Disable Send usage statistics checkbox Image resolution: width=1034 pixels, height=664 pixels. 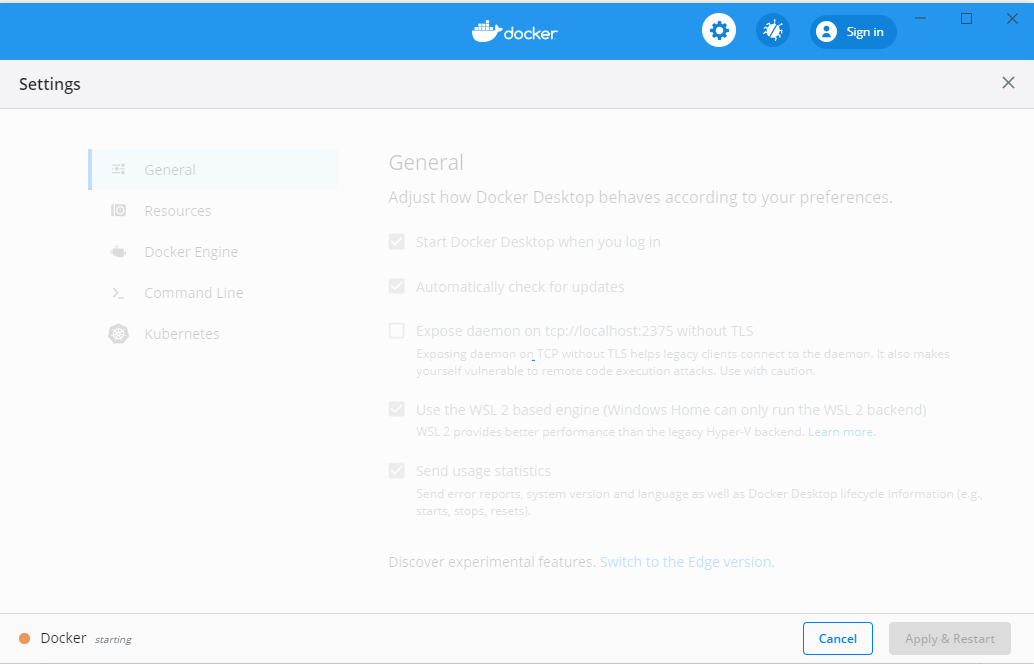tap(396, 470)
